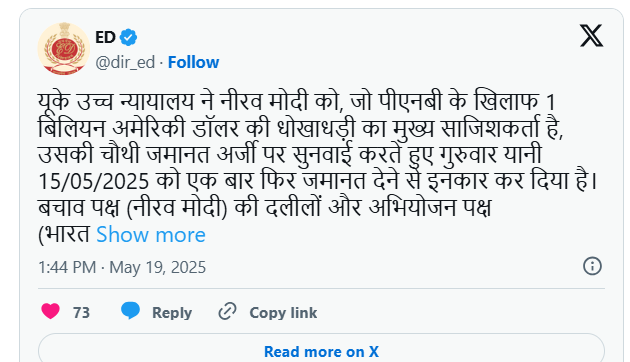Click the Hindi tweet body paragraph
The image size is (630, 362).
pyautogui.click(x=318, y=168)
